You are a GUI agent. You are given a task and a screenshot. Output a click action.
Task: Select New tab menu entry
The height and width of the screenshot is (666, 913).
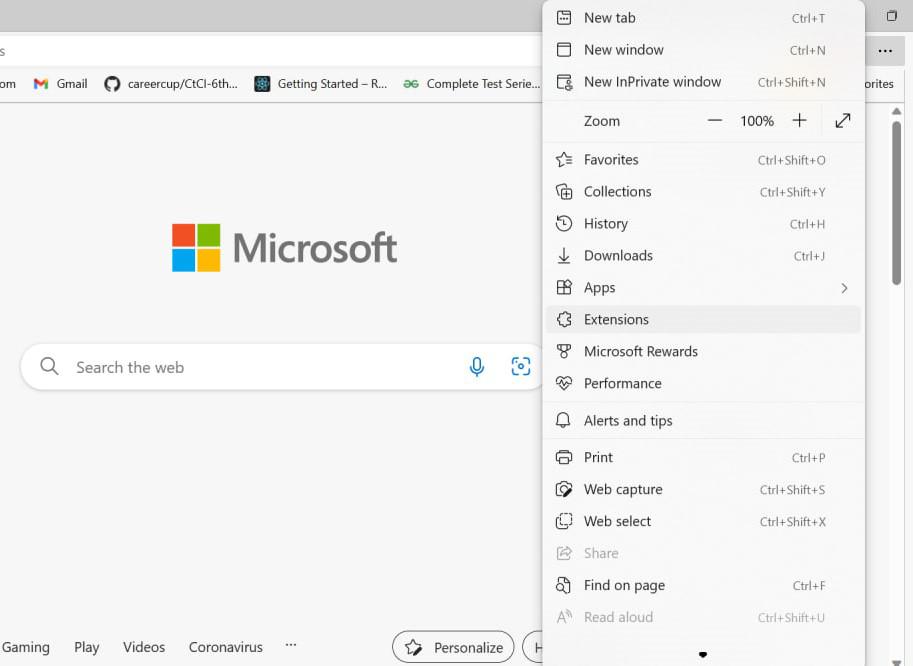pos(703,18)
